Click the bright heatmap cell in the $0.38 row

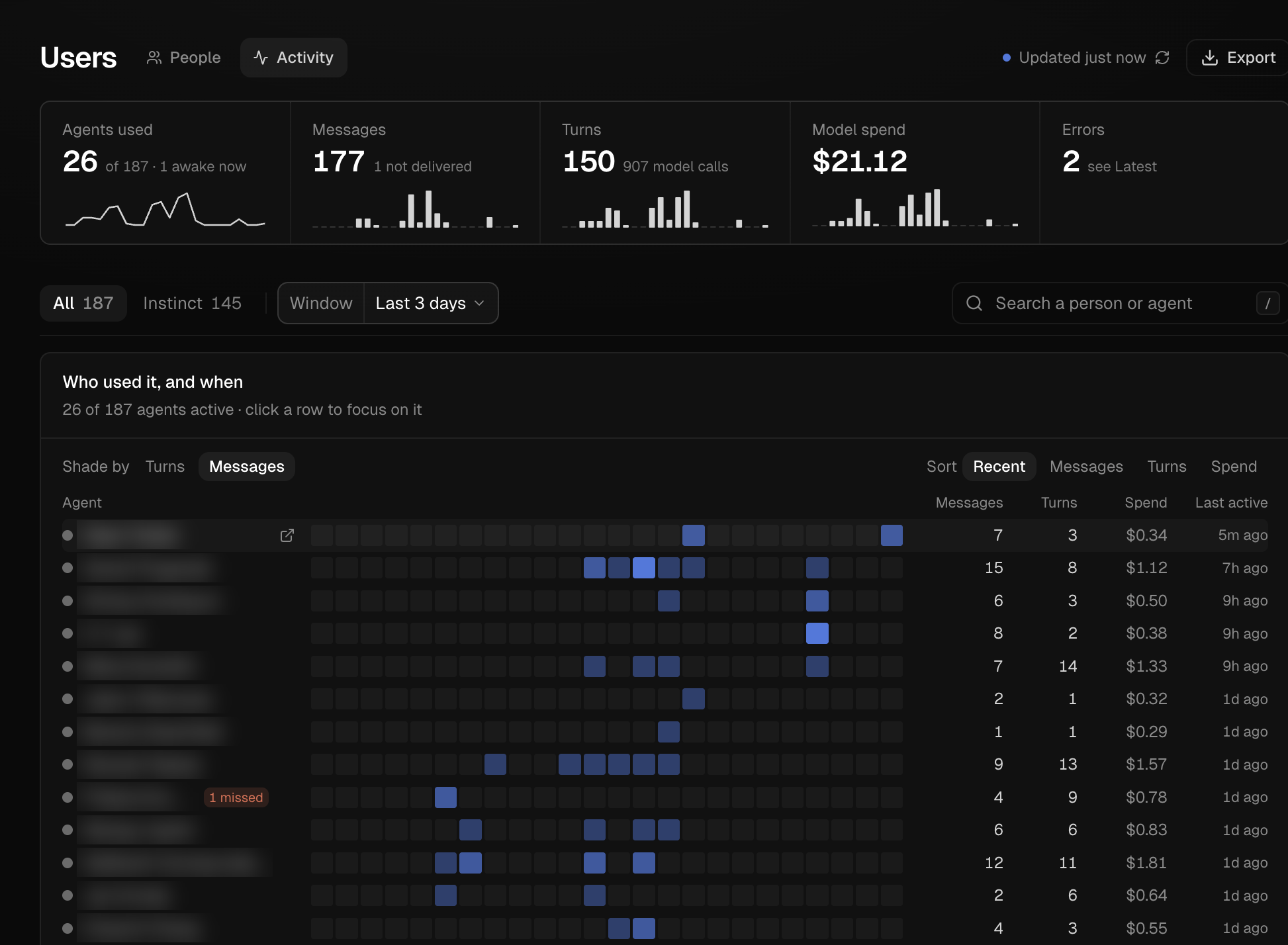[817, 633]
